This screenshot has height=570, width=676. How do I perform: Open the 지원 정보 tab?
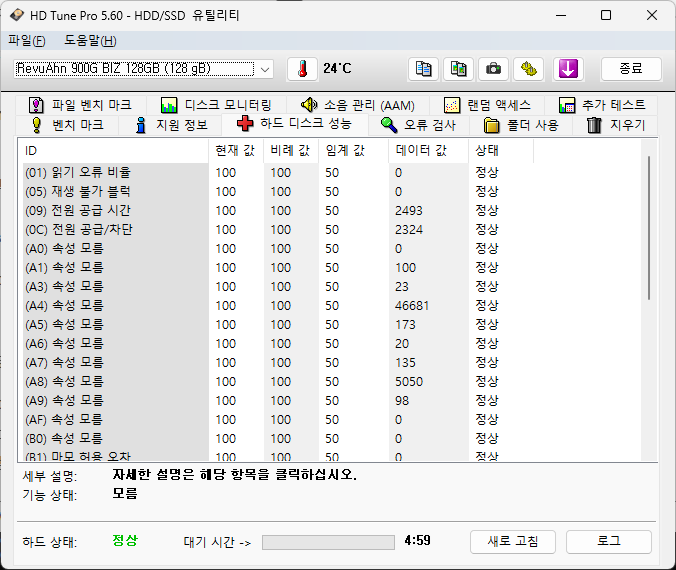171,125
